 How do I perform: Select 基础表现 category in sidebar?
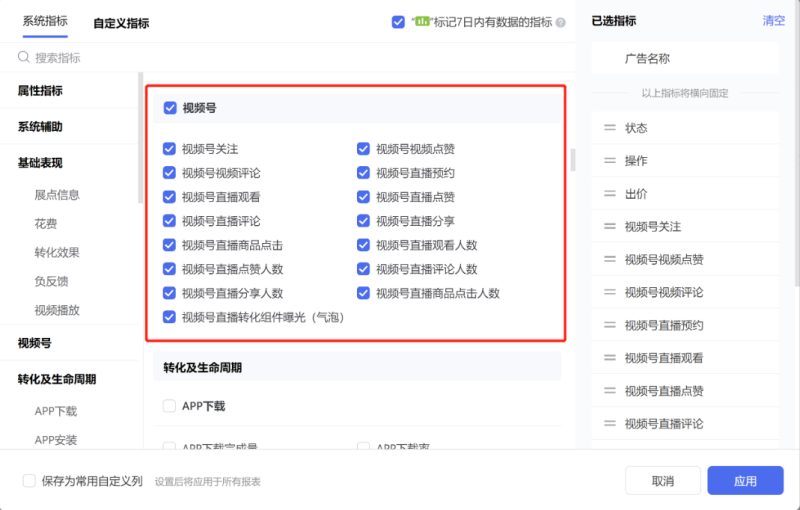tap(40, 163)
